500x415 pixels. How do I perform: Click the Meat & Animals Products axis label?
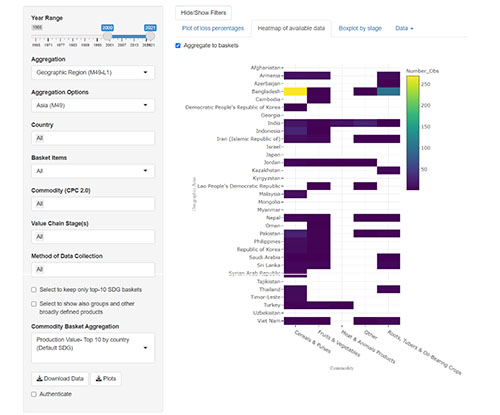[x=368, y=347]
